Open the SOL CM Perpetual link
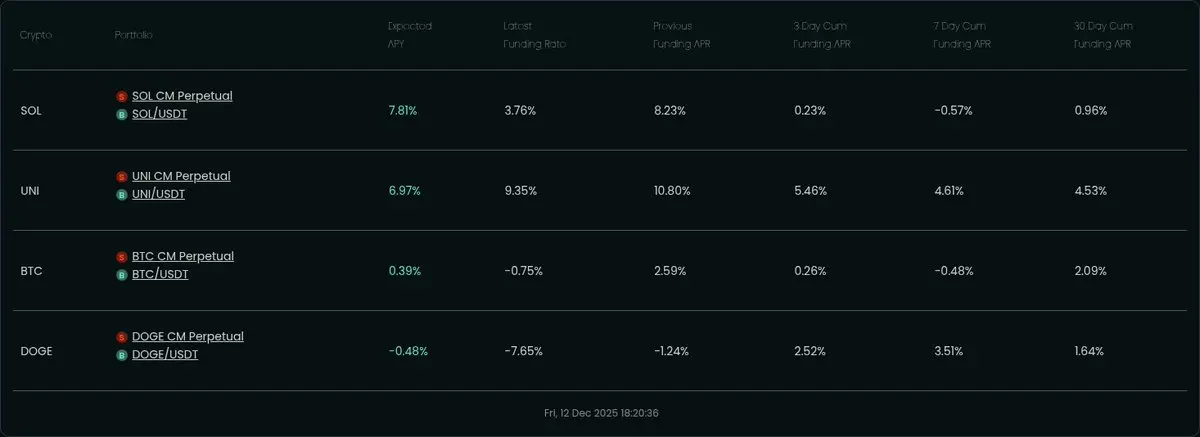The image size is (1200, 437). 182,96
